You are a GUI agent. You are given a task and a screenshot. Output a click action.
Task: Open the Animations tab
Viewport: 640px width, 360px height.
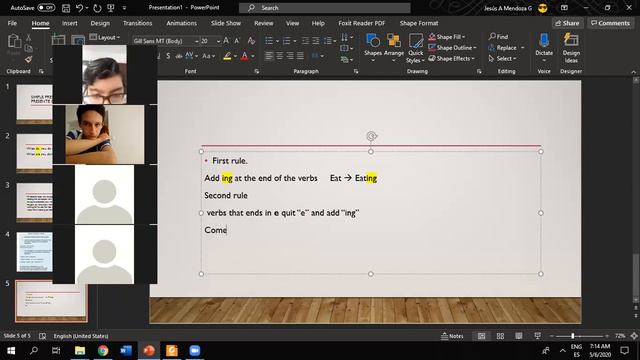(182, 23)
